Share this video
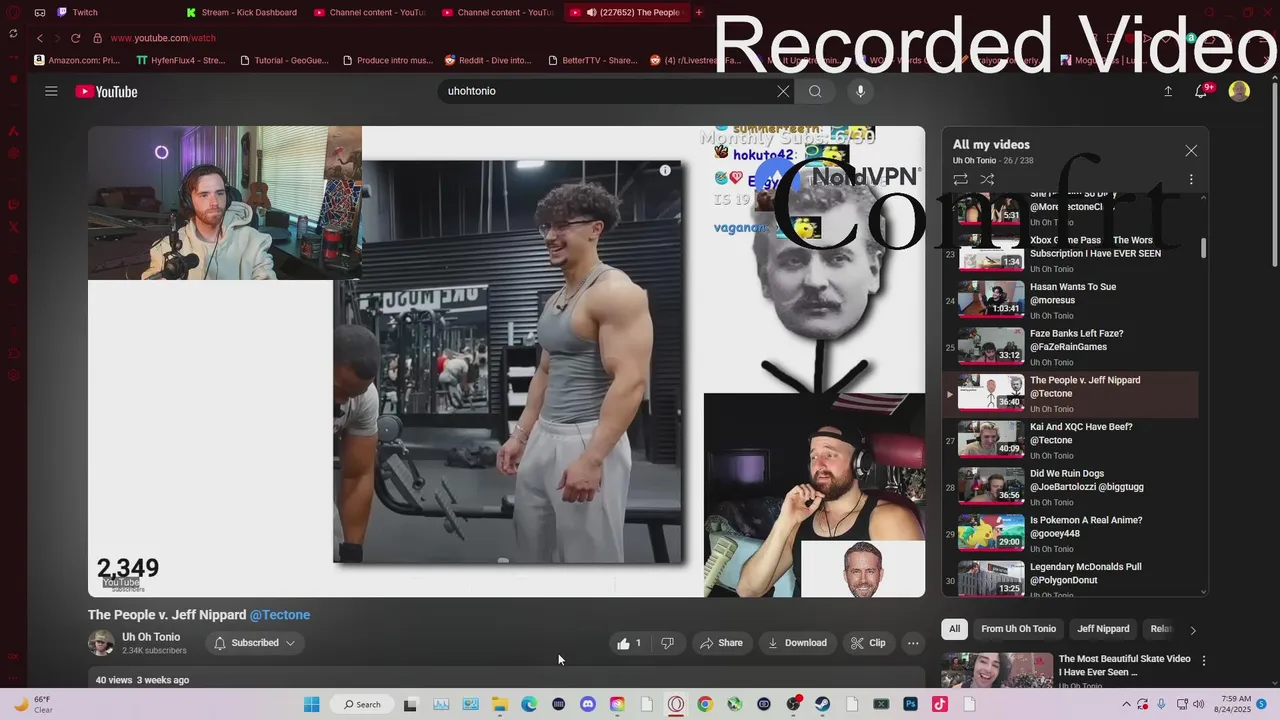This screenshot has width=1280, height=720. click(721, 643)
